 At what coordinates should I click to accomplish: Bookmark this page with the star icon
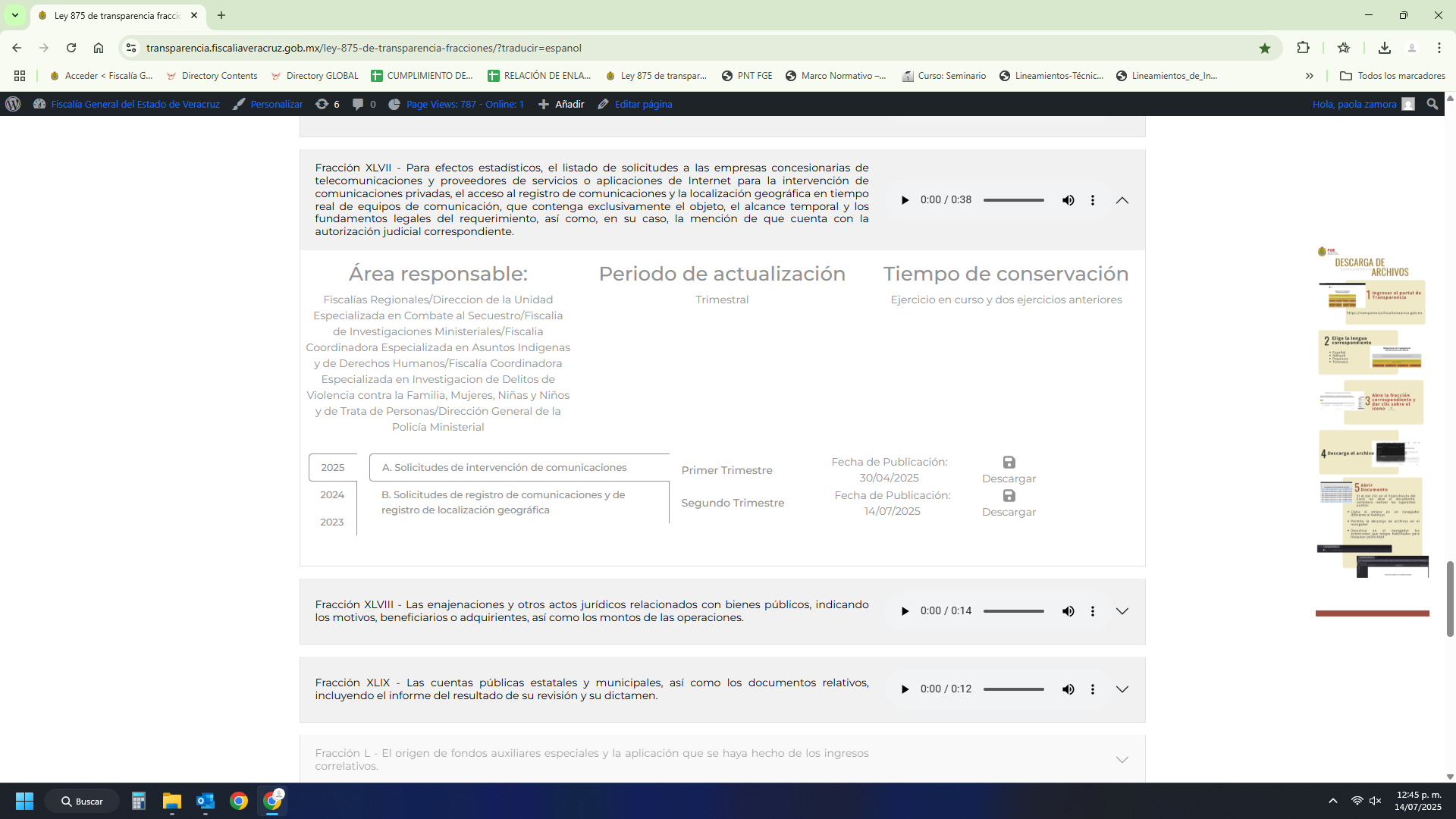1264,48
